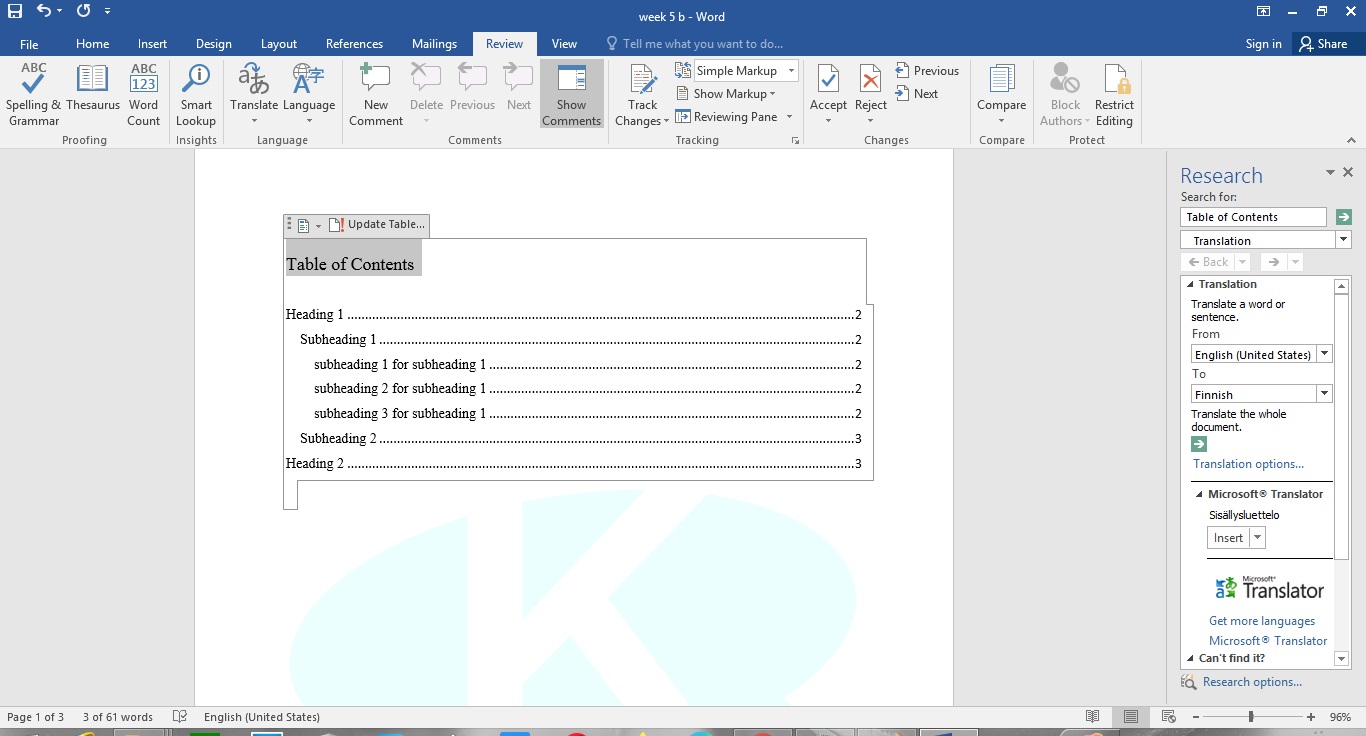Open the Thesaurus tool
The image size is (1366, 736).
pyautogui.click(x=93, y=88)
